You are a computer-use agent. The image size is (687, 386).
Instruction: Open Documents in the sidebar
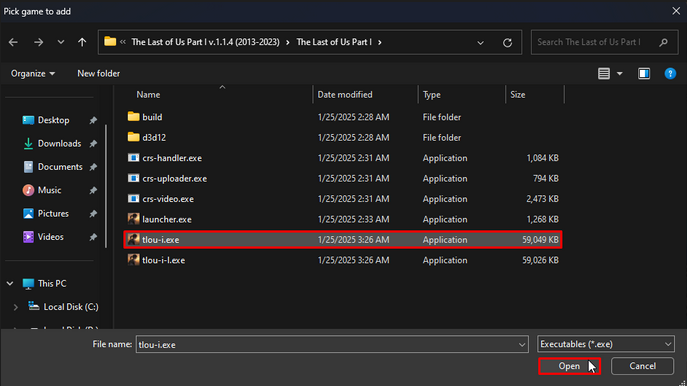60,167
